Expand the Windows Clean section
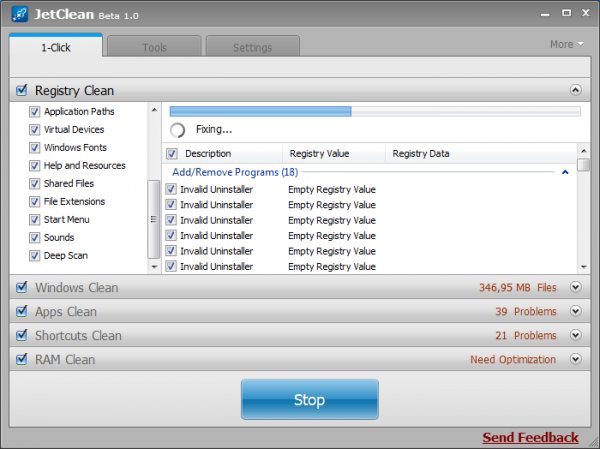 pyautogui.click(x=576, y=287)
